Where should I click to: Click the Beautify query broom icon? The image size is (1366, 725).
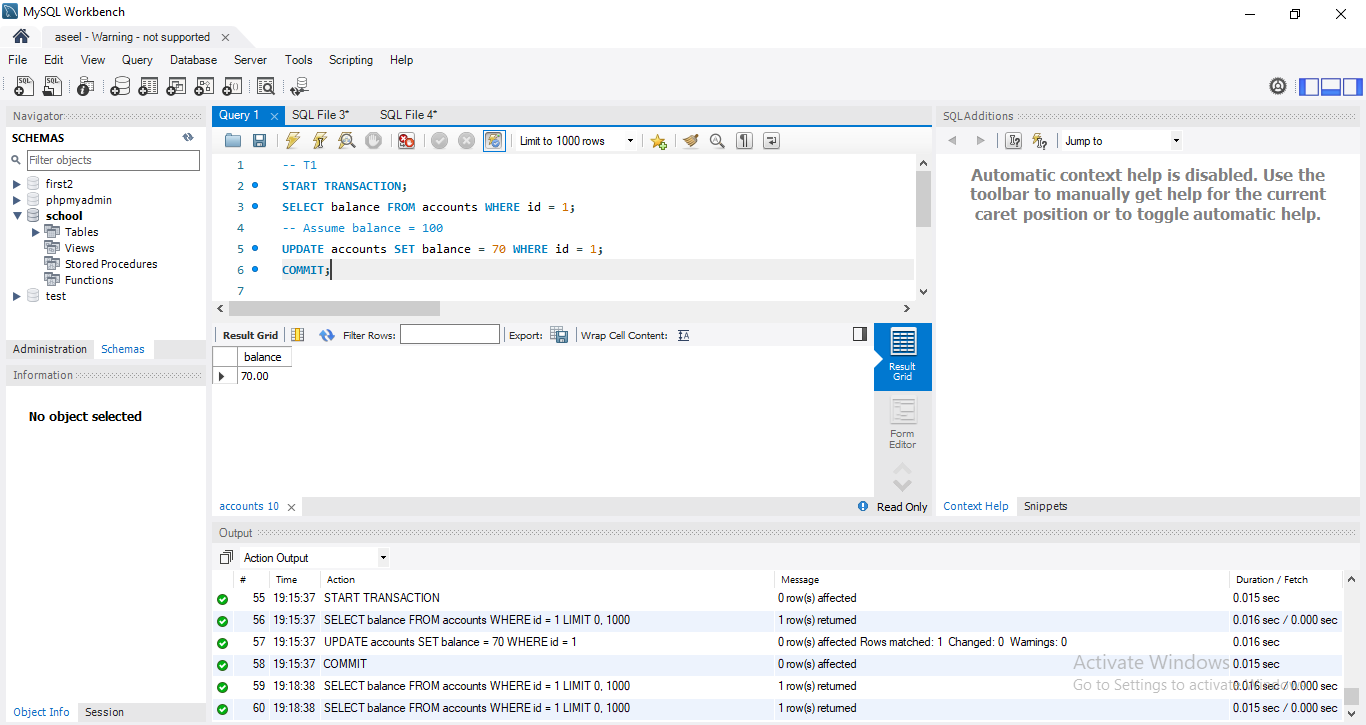point(690,141)
